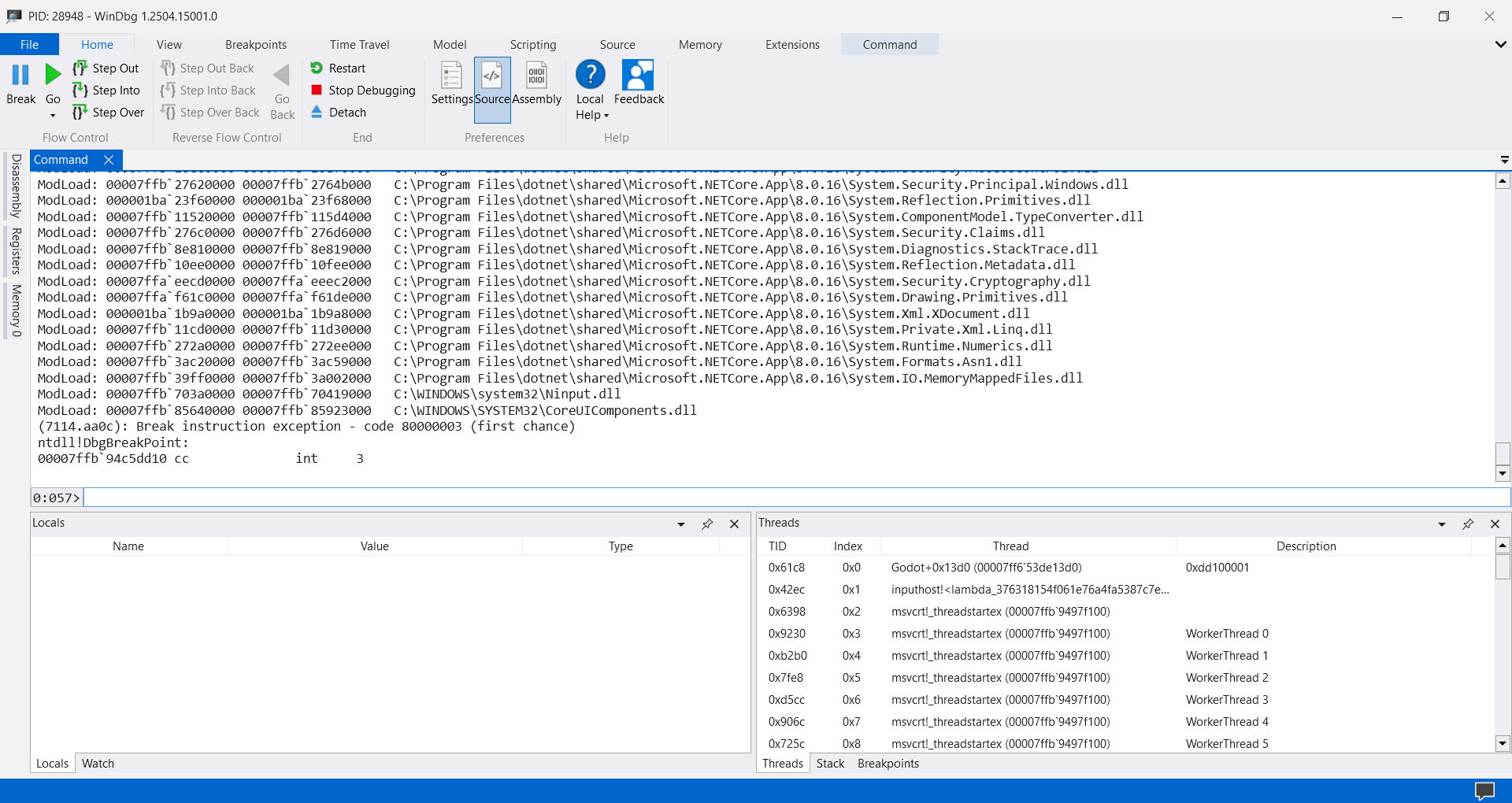The height and width of the screenshot is (803, 1512).
Task: Detach from the process
Action: [338, 113]
